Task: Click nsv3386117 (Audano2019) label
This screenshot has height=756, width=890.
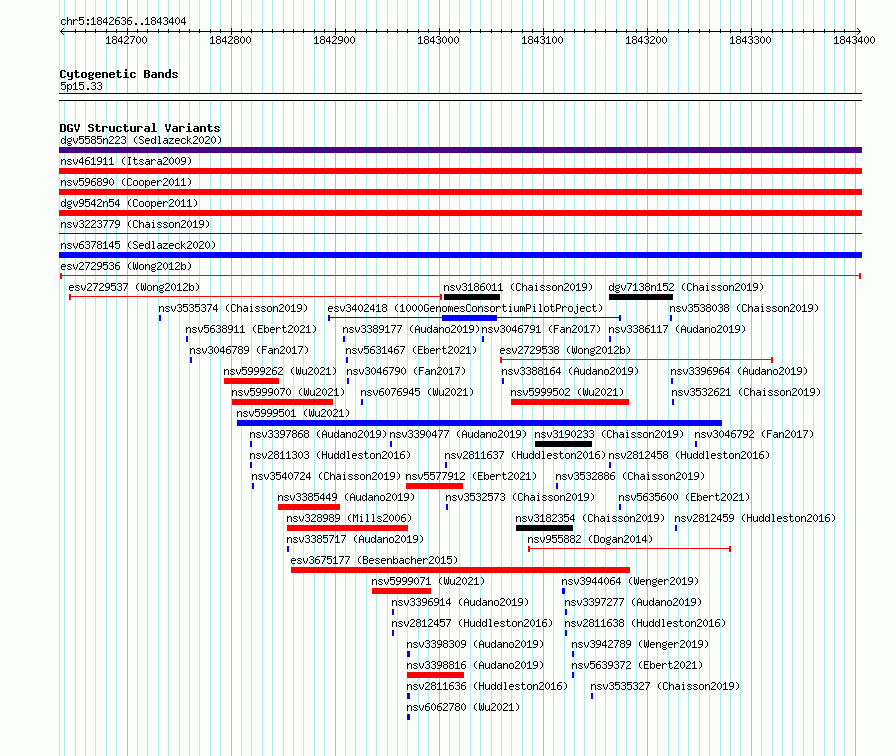Action: pyautogui.click(x=677, y=329)
